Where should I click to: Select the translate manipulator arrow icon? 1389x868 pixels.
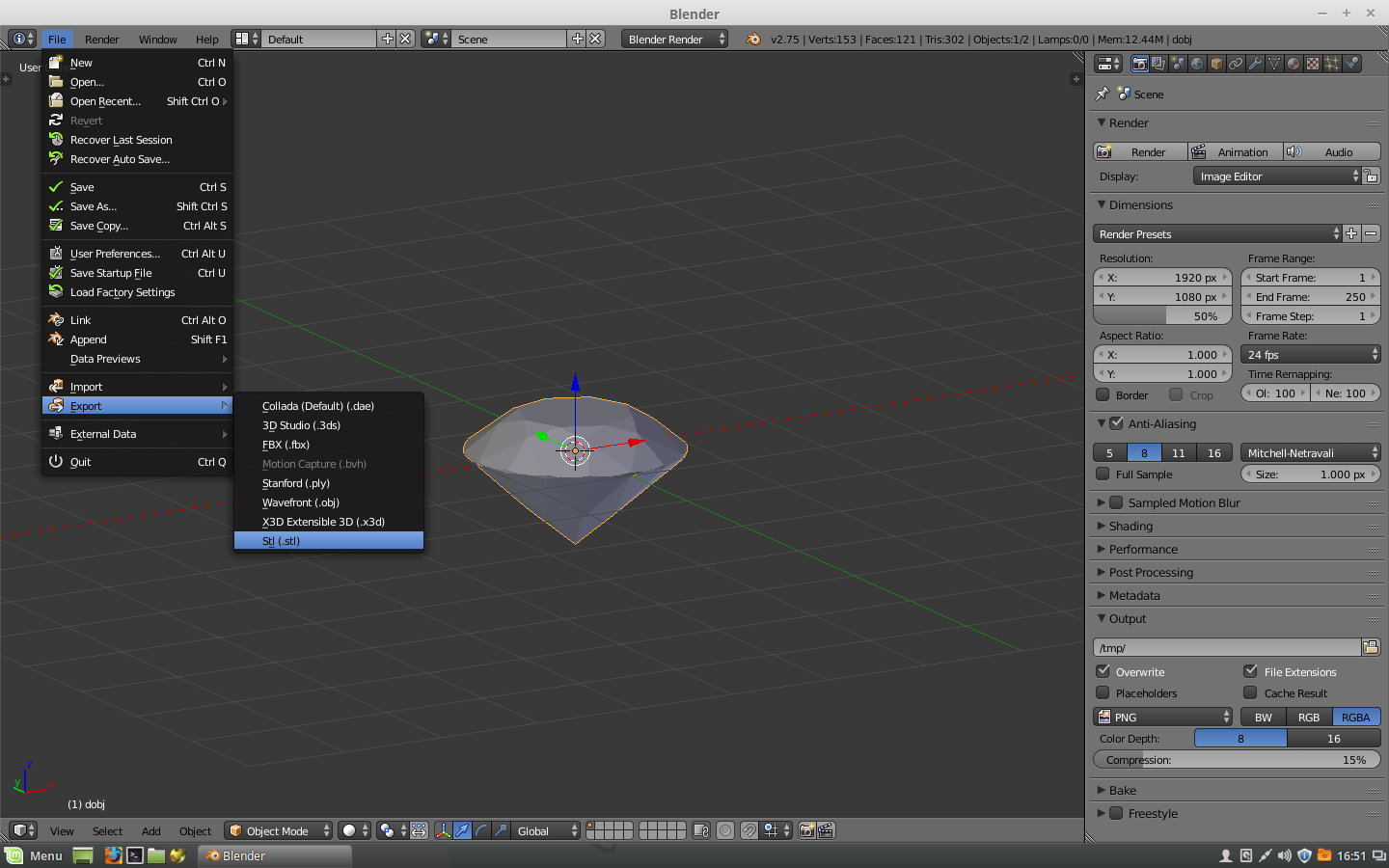pos(462,830)
